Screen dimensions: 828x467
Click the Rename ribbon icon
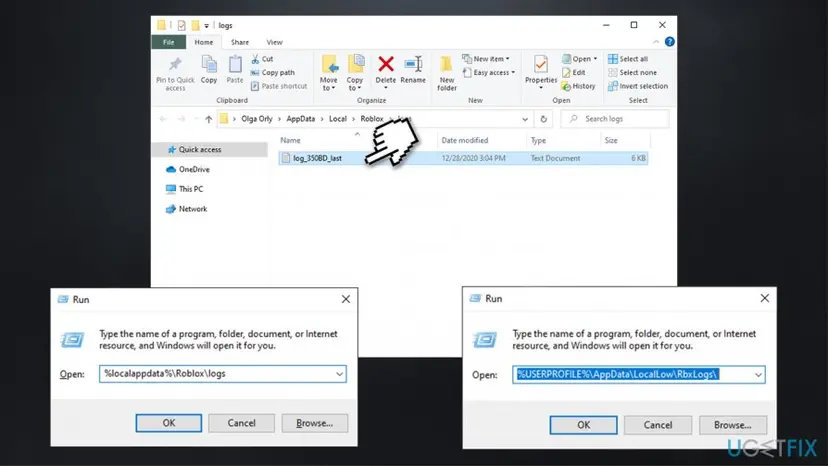(413, 69)
